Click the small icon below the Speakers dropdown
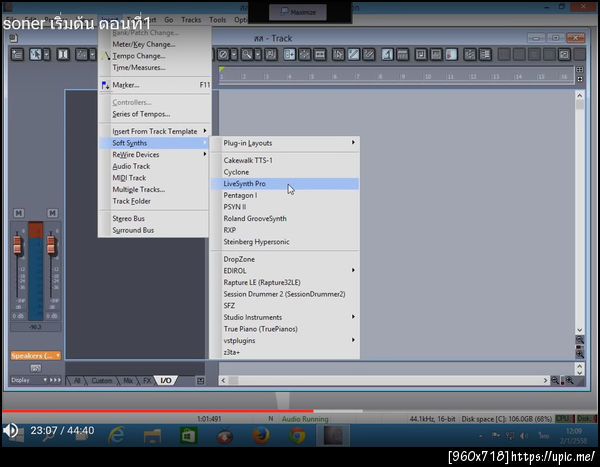 coord(36,368)
